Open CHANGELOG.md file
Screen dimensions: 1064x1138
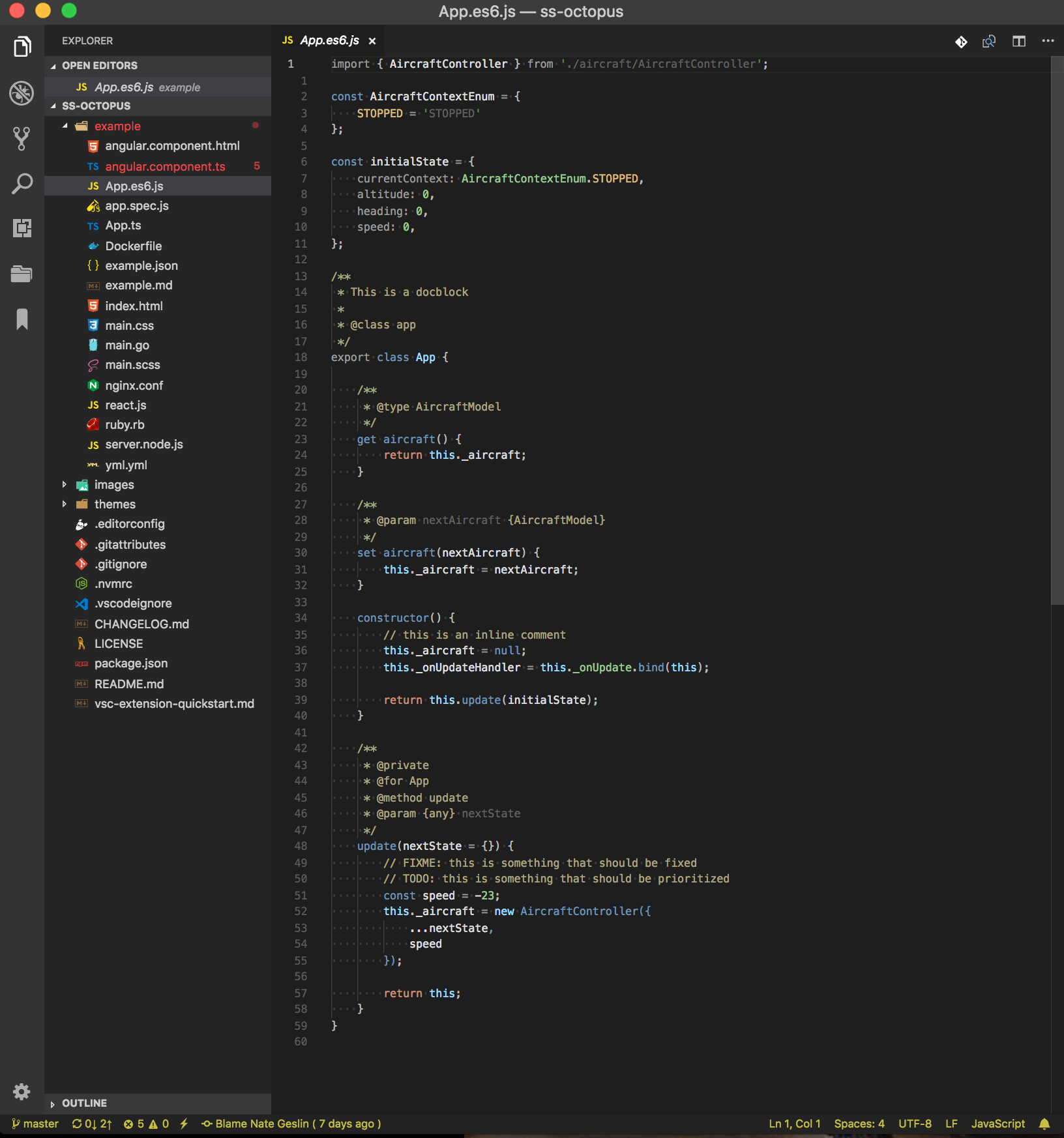tap(158, 624)
